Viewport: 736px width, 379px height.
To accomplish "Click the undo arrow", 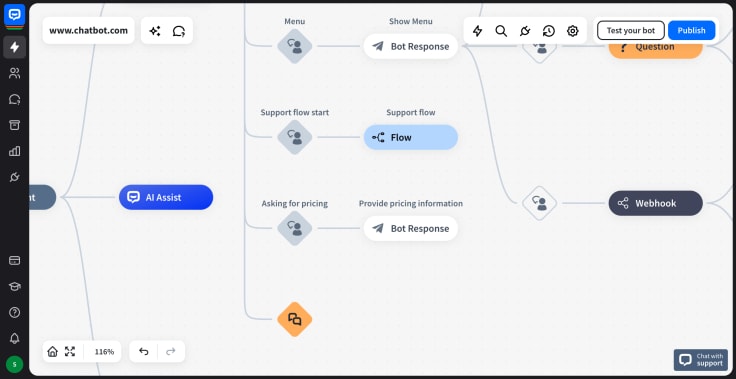I will (144, 351).
